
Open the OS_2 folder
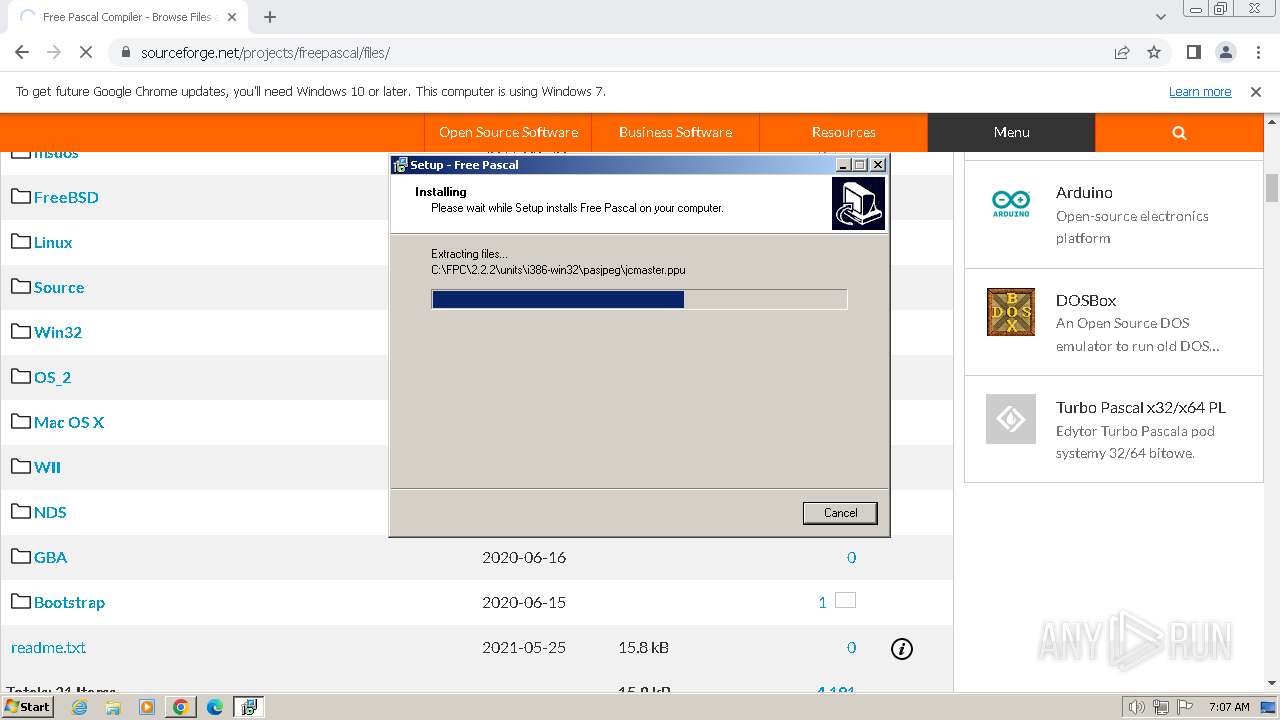coord(52,377)
